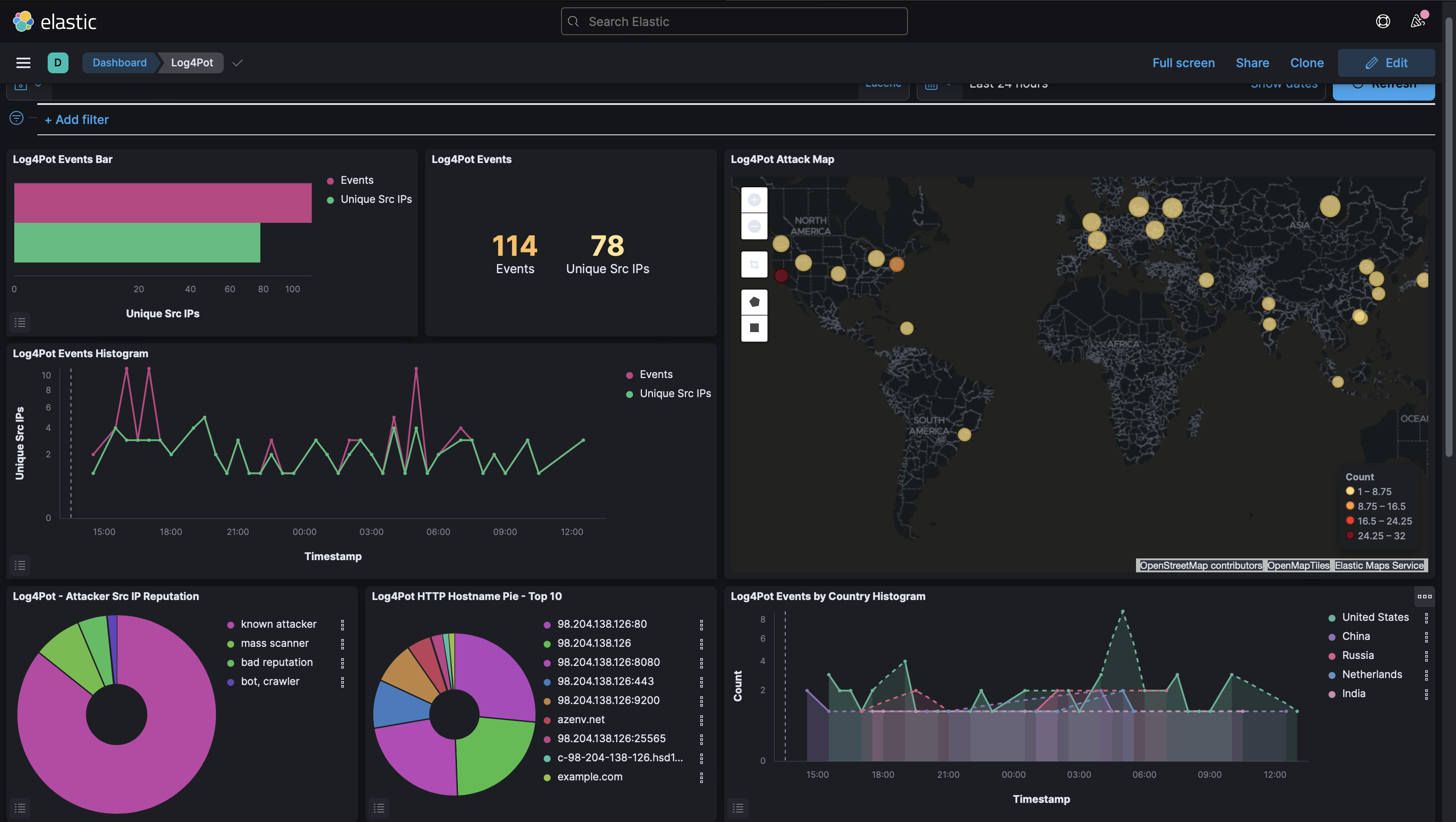This screenshot has height=822, width=1456.
Task: Go to the Dashboard breadcrumb
Action: [x=119, y=63]
